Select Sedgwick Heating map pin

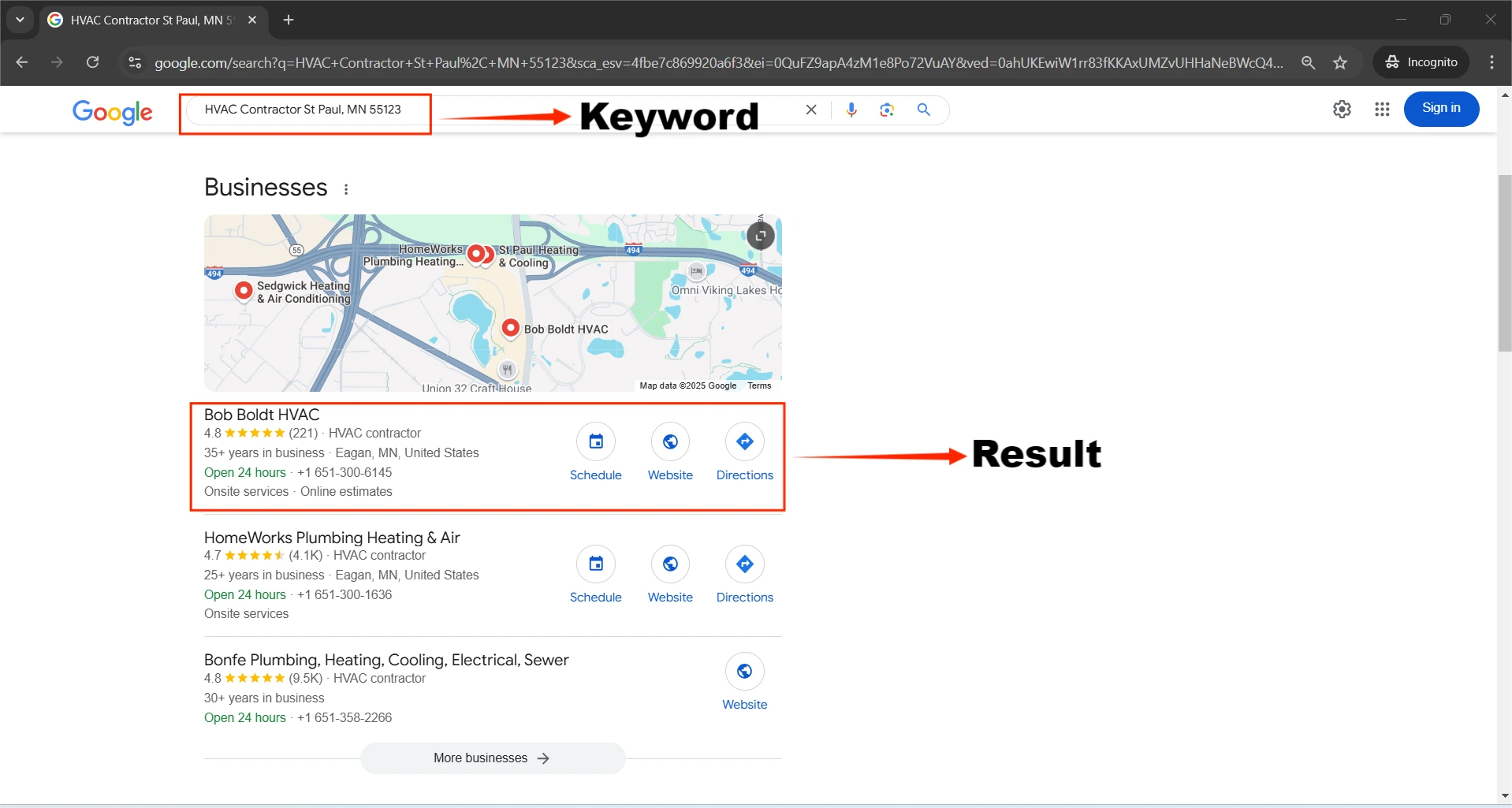coord(244,291)
